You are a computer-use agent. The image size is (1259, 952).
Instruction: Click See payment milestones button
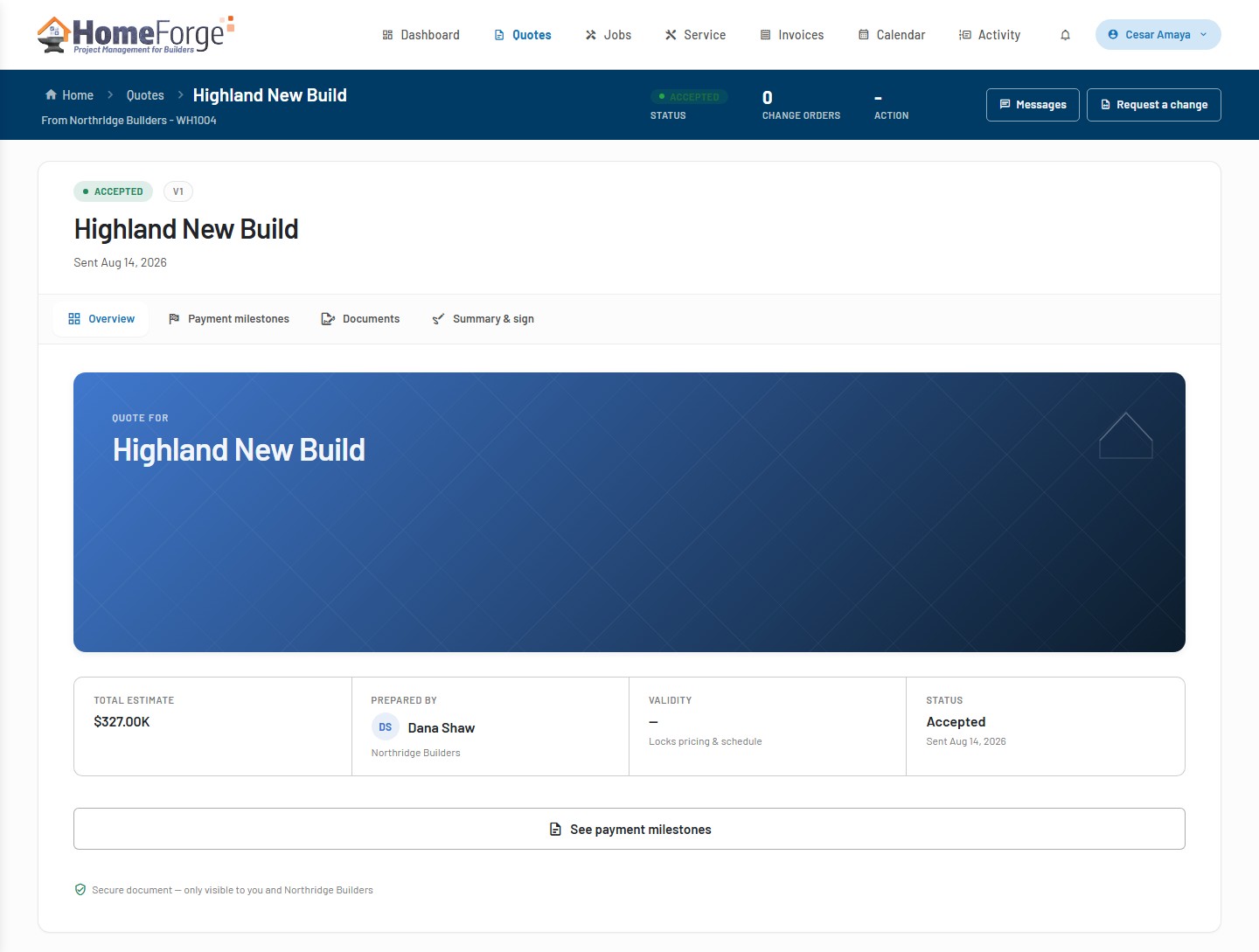(x=629, y=829)
